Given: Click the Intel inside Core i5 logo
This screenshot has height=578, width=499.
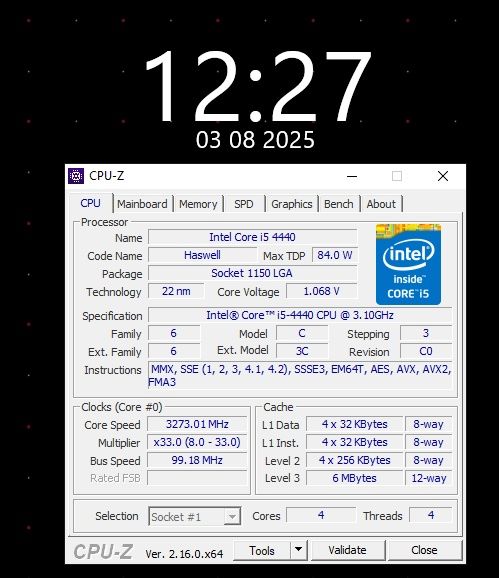Looking at the screenshot, I should pyautogui.click(x=408, y=264).
